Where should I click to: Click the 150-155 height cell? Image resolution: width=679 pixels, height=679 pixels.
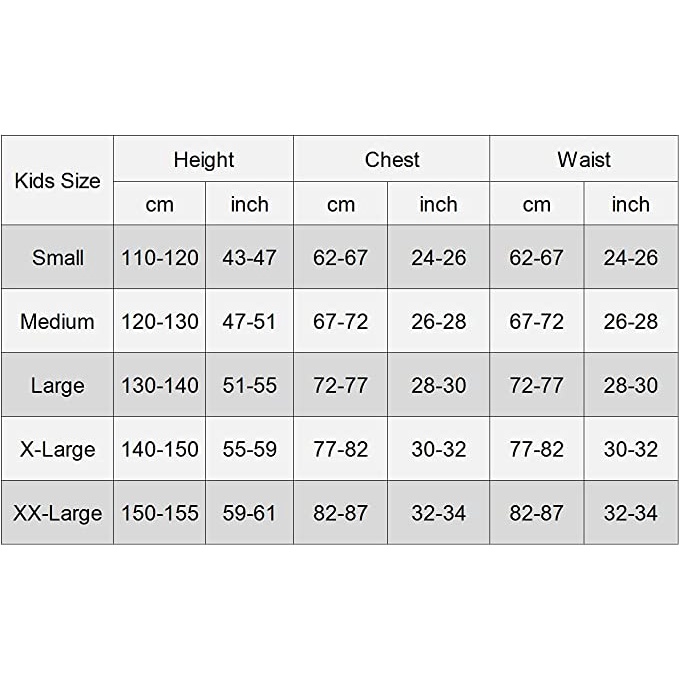(160, 514)
